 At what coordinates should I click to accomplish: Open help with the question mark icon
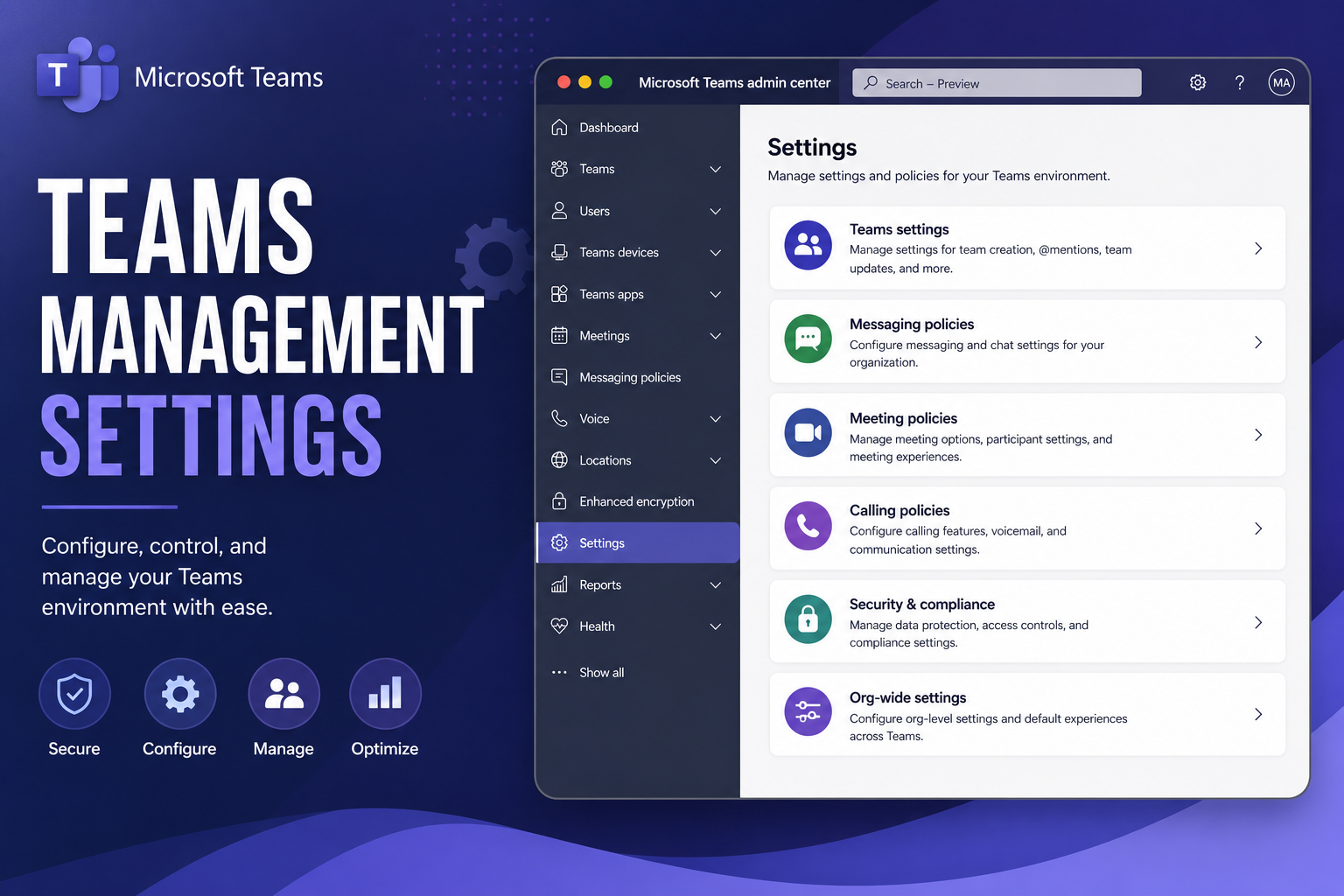[1240, 82]
